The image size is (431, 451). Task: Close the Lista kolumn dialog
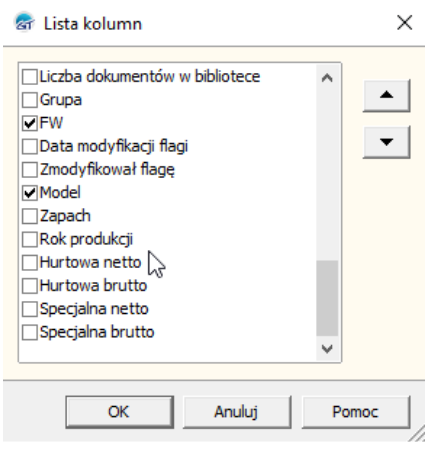click(x=404, y=23)
